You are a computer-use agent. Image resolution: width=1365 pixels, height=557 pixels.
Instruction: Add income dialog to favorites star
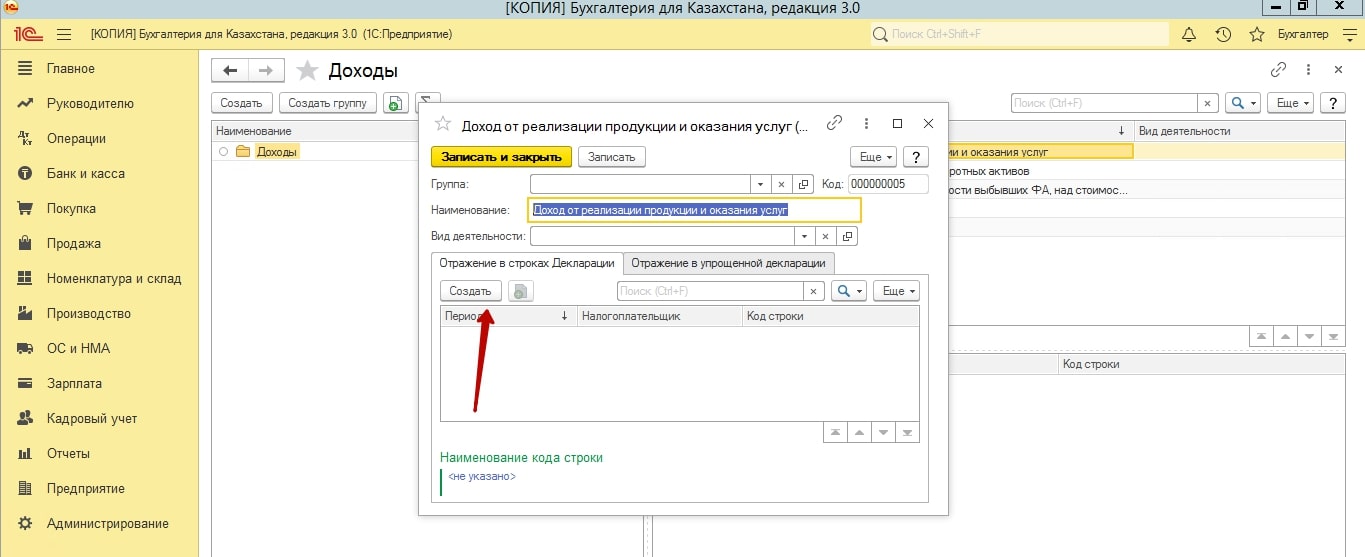442,124
